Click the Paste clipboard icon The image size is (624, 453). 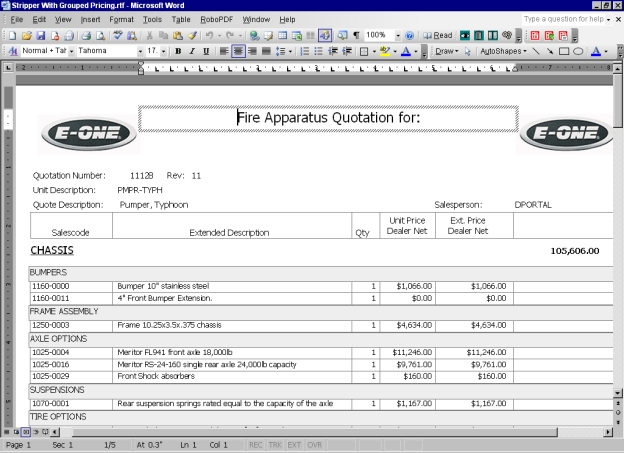178,36
